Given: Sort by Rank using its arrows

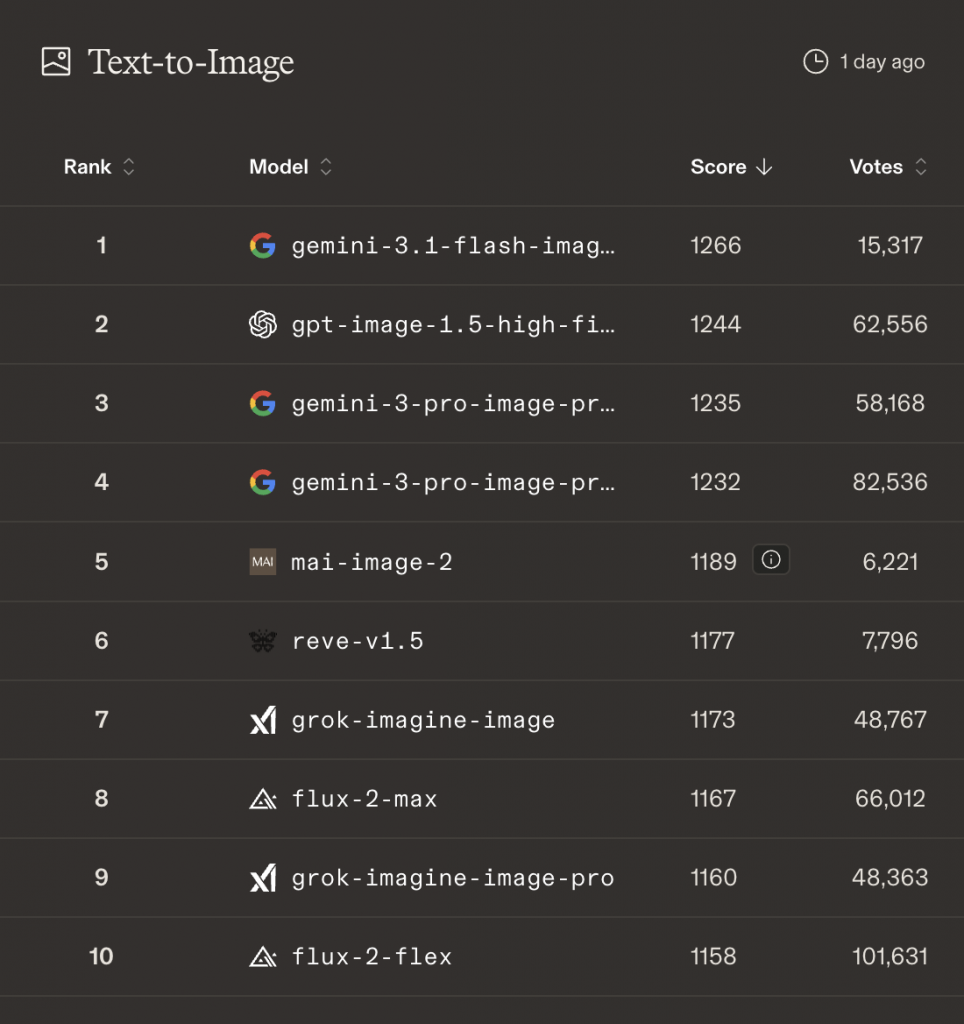Looking at the screenshot, I should point(128,167).
